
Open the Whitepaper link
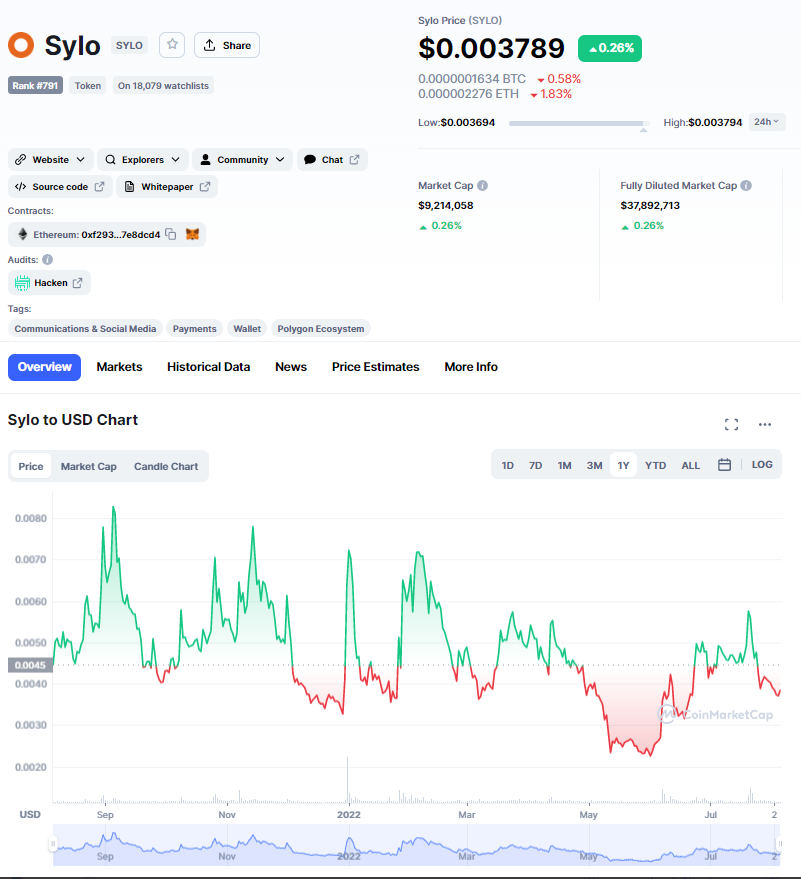(167, 187)
